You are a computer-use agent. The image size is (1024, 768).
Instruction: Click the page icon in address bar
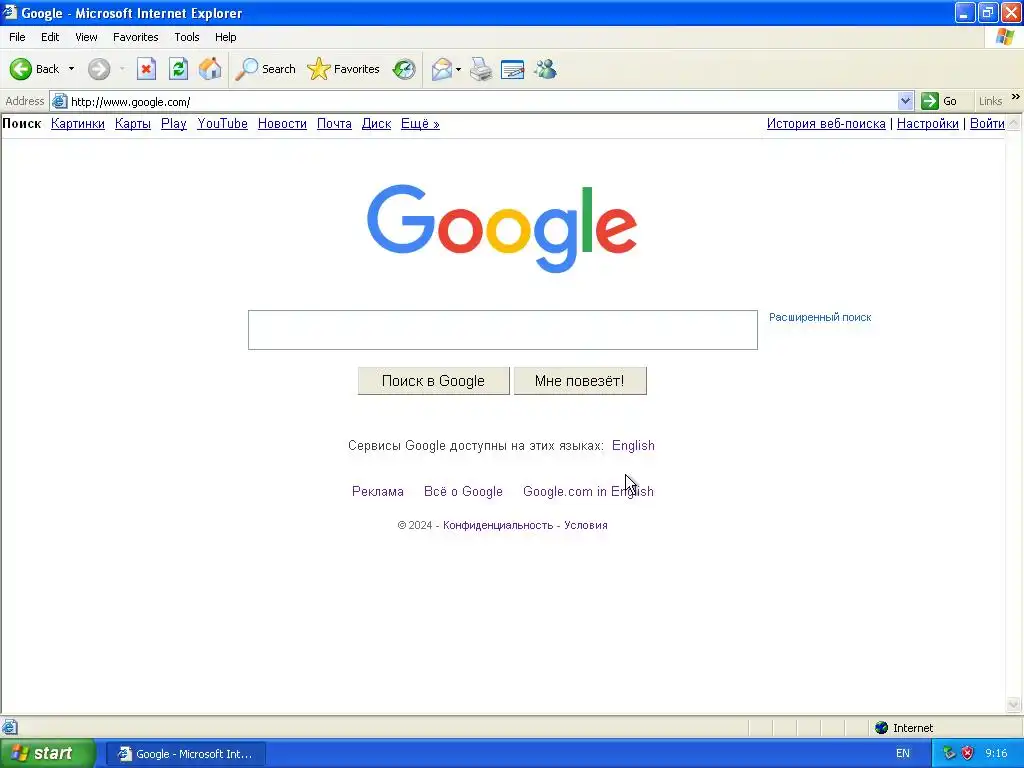[59, 101]
